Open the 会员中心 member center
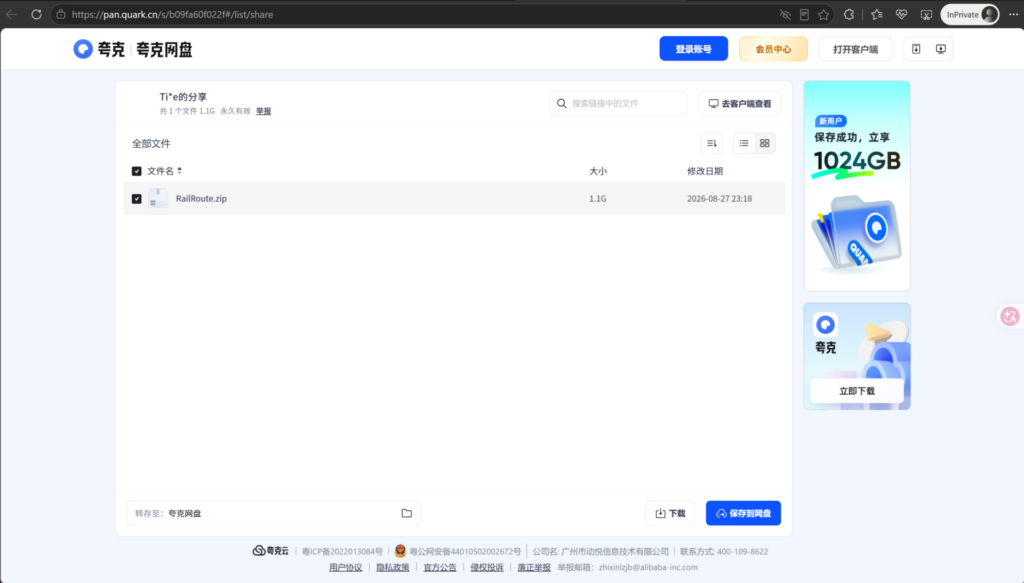 click(x=773, y=49)
